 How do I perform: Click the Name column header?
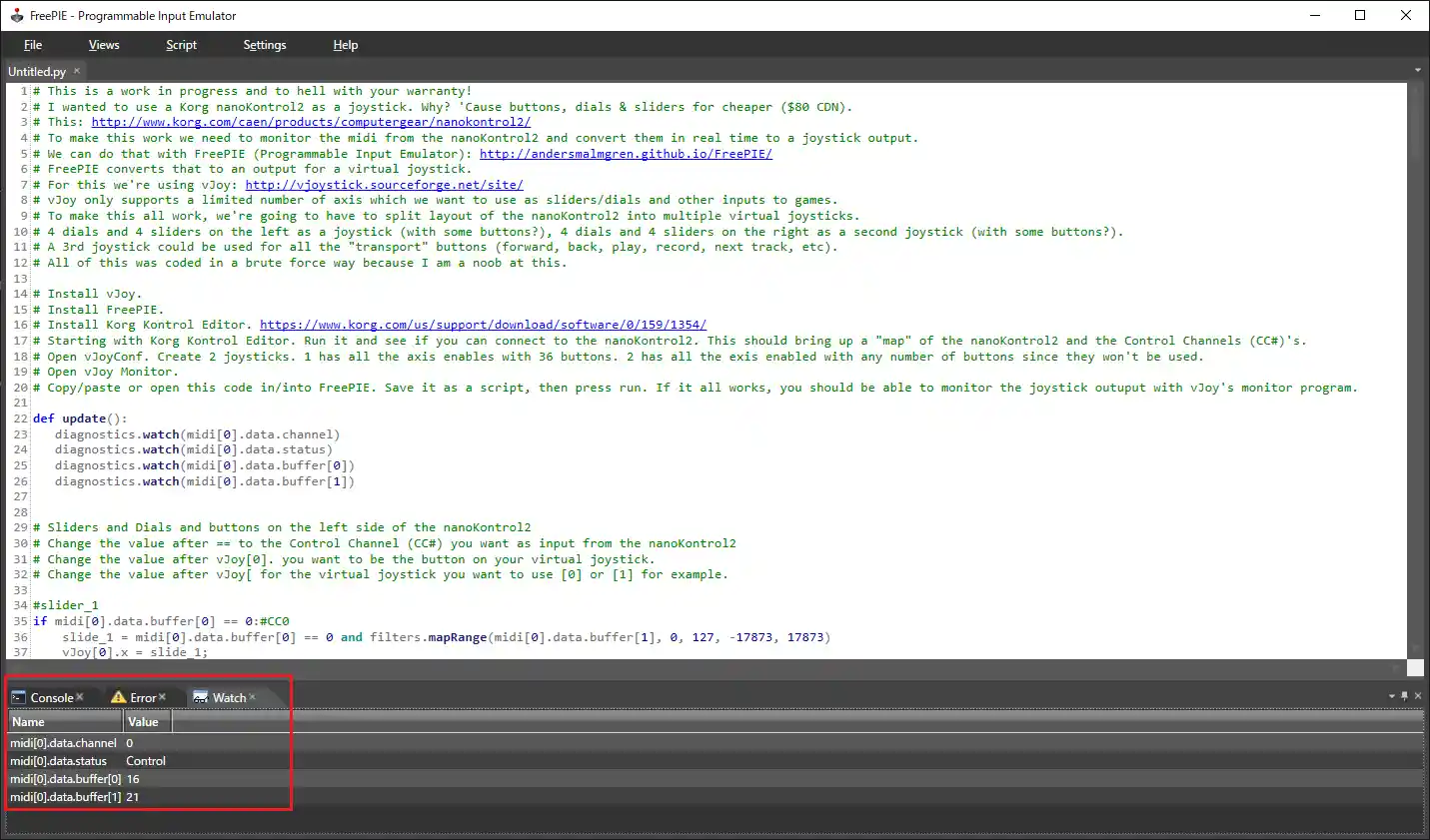click(x=65, y=722)
